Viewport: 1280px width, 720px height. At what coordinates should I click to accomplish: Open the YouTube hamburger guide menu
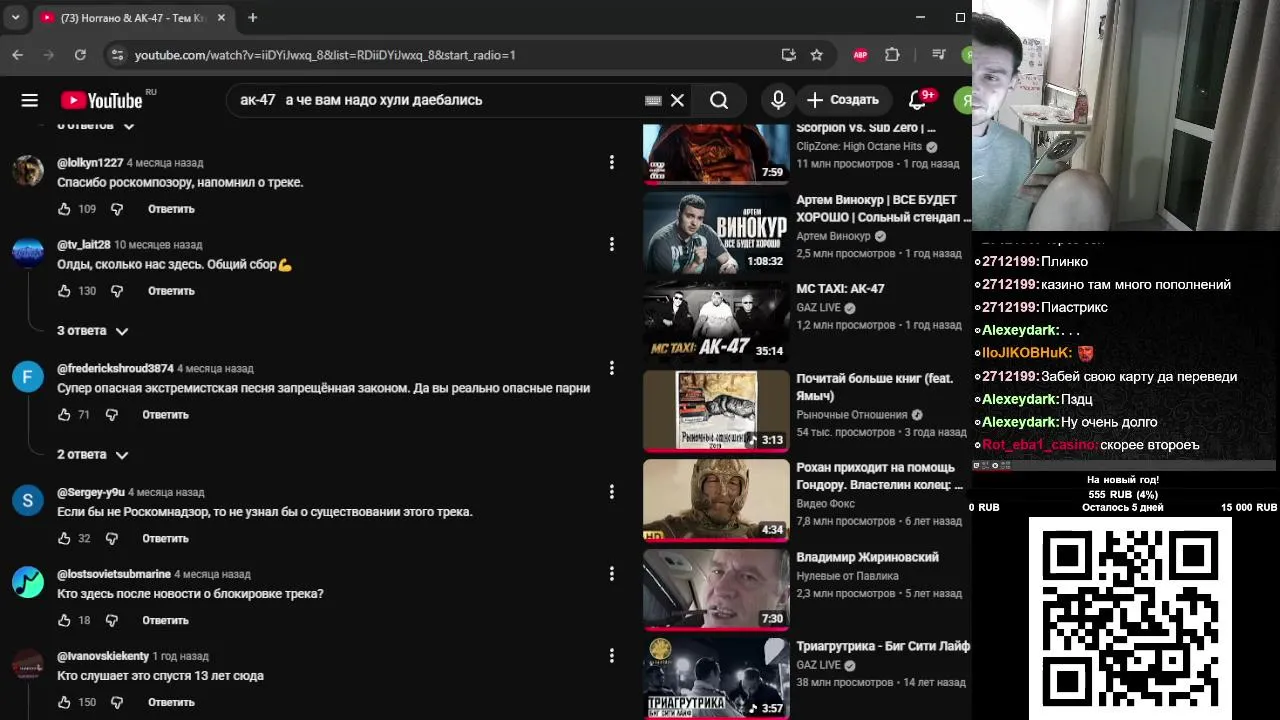(x=29, y=100)
